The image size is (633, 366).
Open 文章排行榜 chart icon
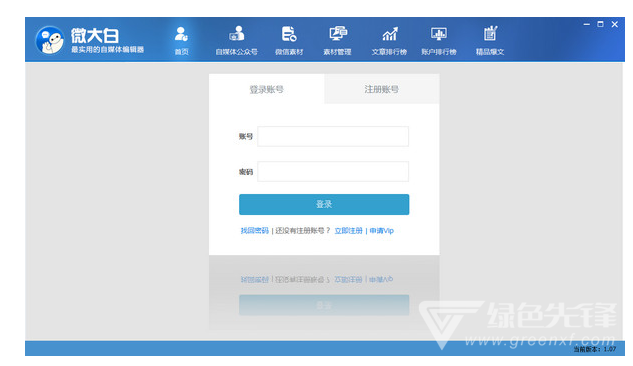389,40
